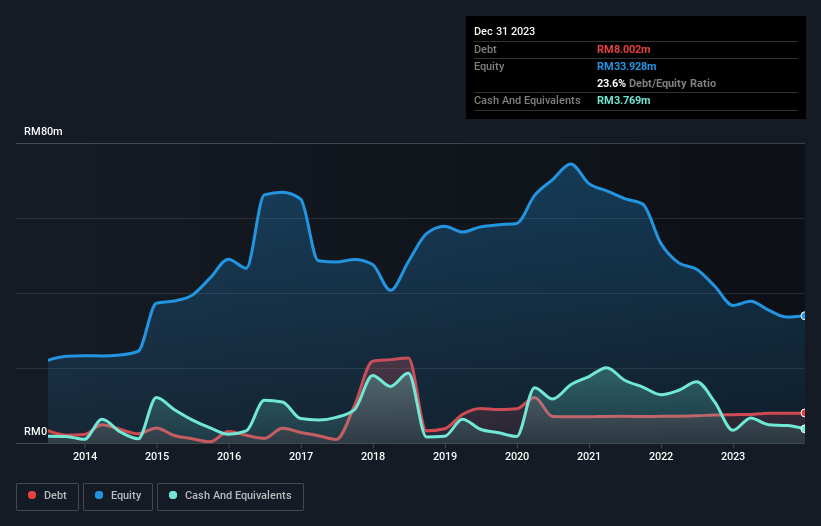Click the RM33.928m equity value
Image resolution: width=821 pixels, height=526 pixels.
pyautogui.click(x=626, y=66)
